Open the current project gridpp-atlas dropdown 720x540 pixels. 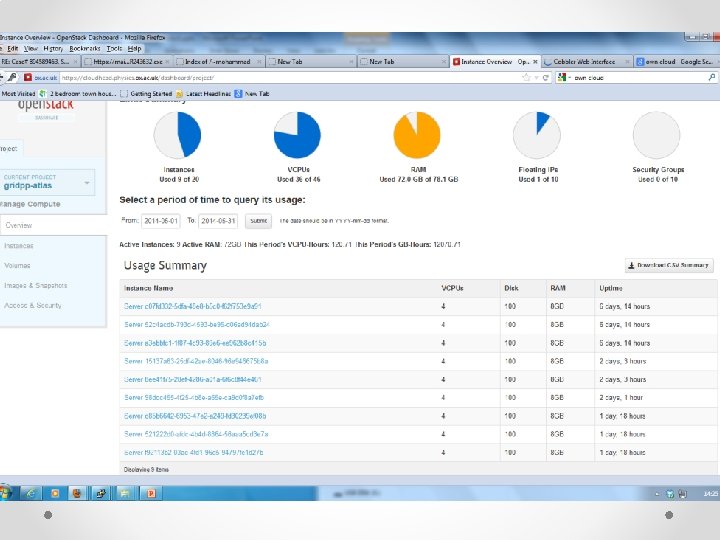coord(47,182)
